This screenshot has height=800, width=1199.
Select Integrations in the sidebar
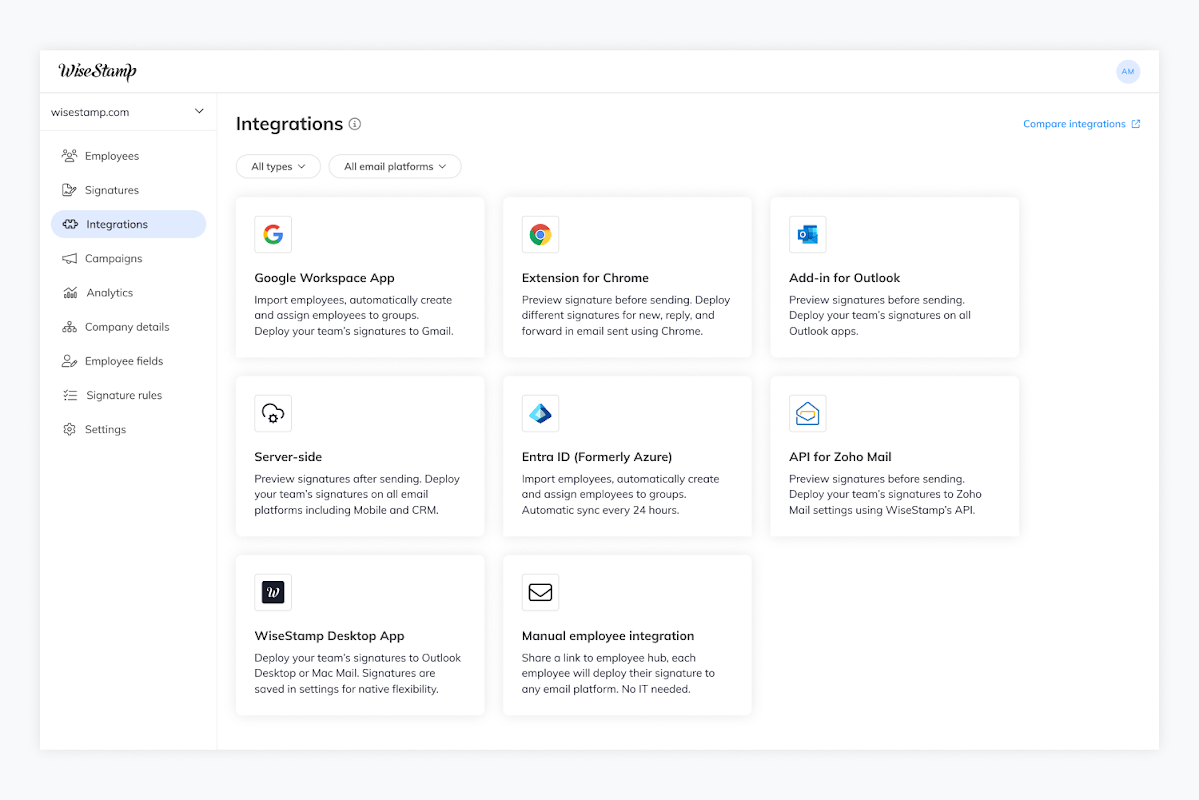(x=128, y=224)
